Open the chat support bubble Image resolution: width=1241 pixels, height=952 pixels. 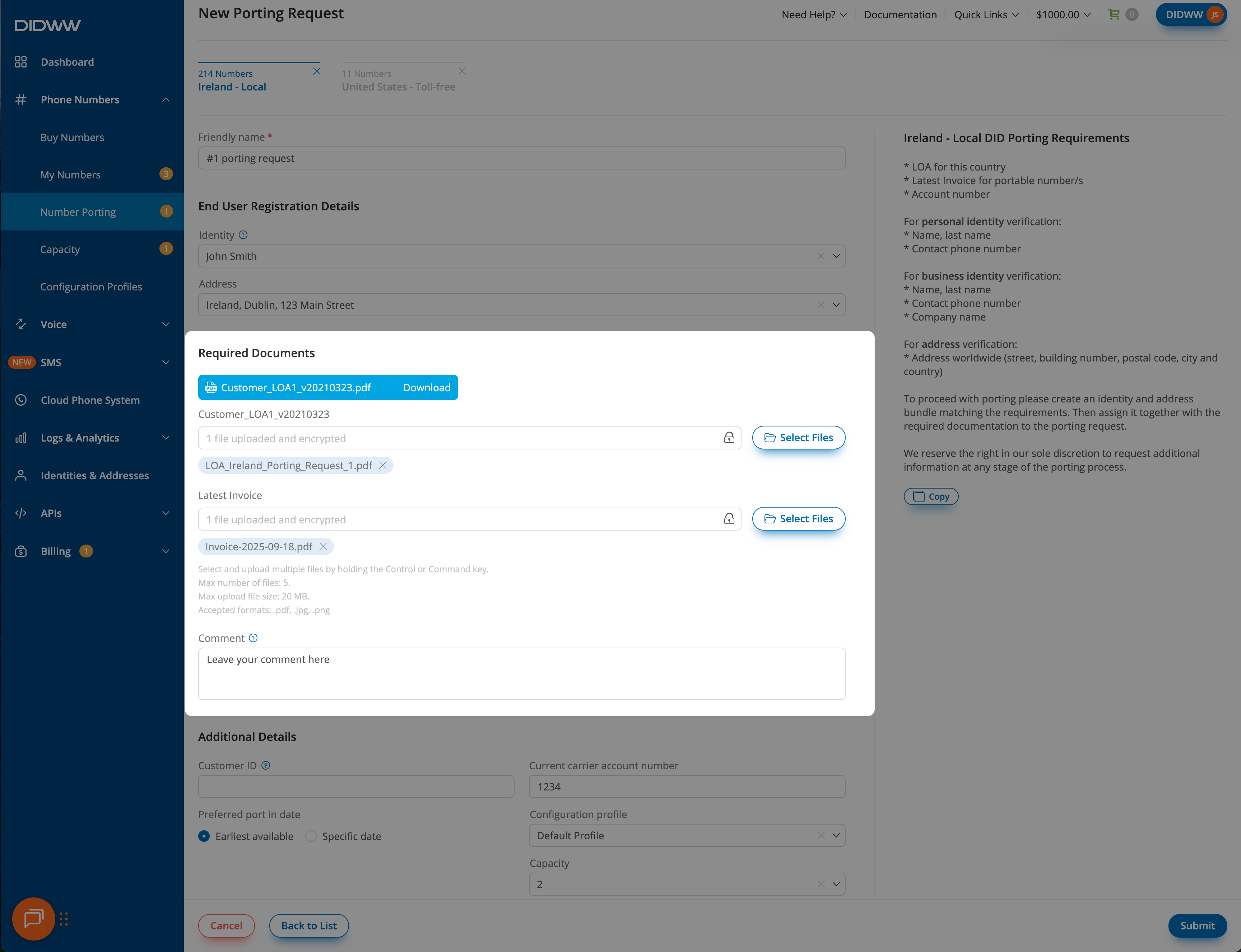click(33, 919)
